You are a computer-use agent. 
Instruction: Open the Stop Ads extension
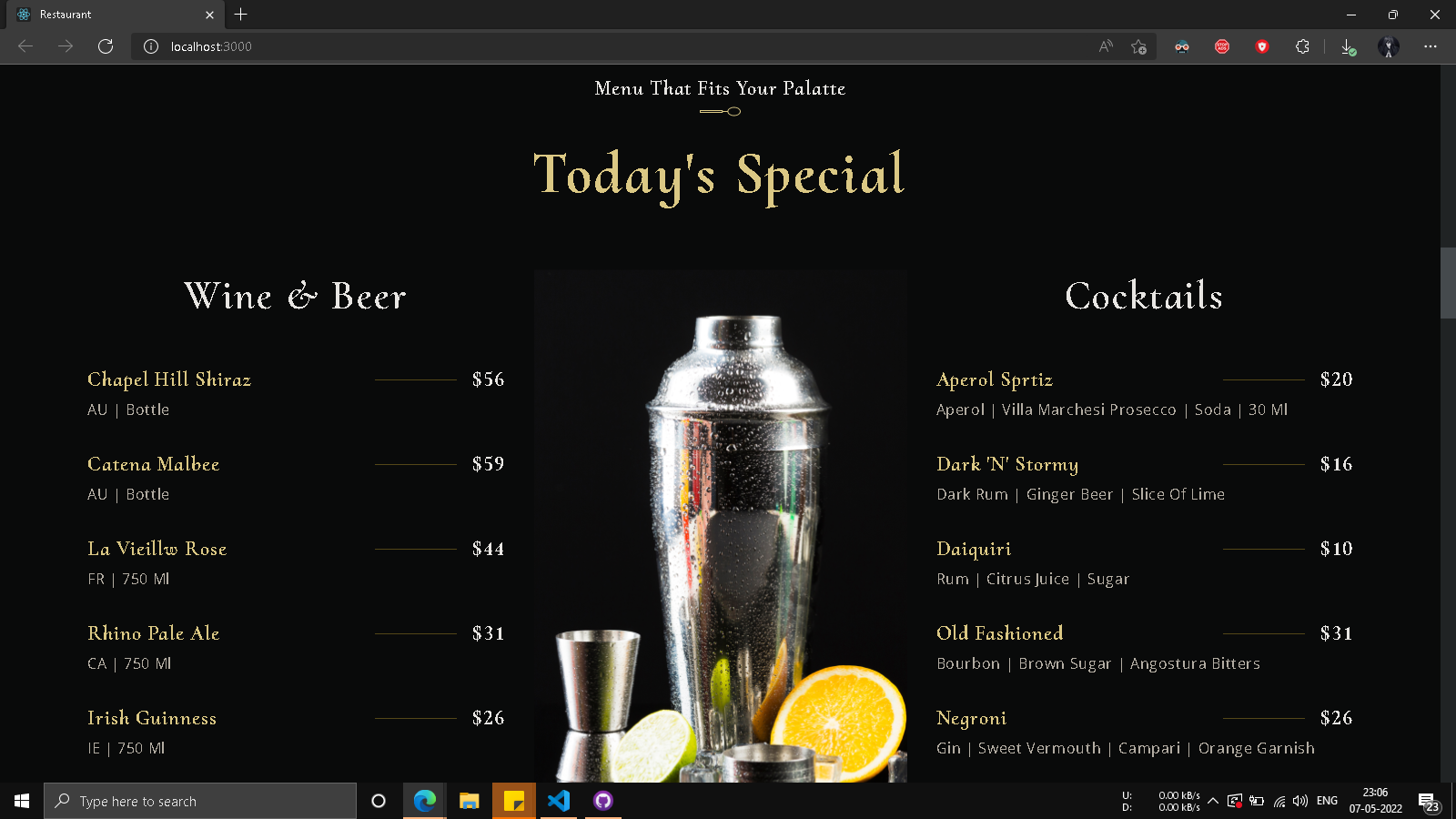1222,46
